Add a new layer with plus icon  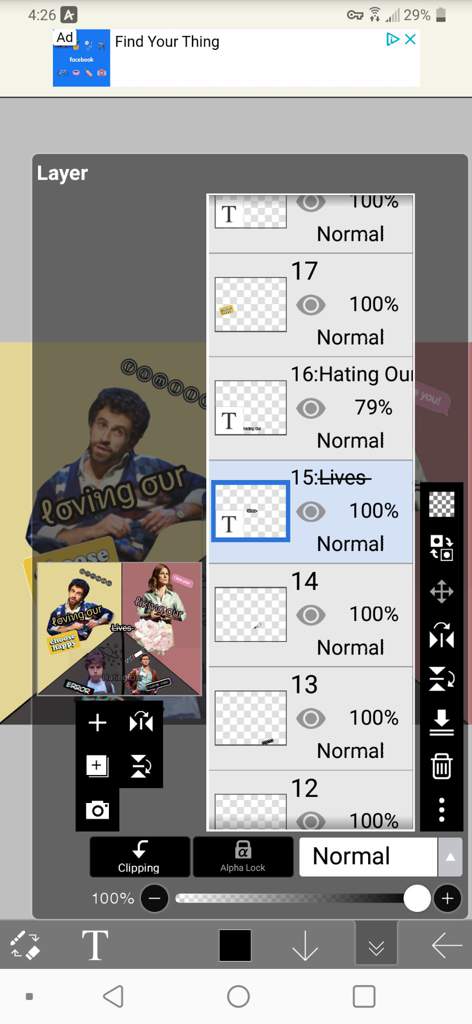(x=97, y=722)
